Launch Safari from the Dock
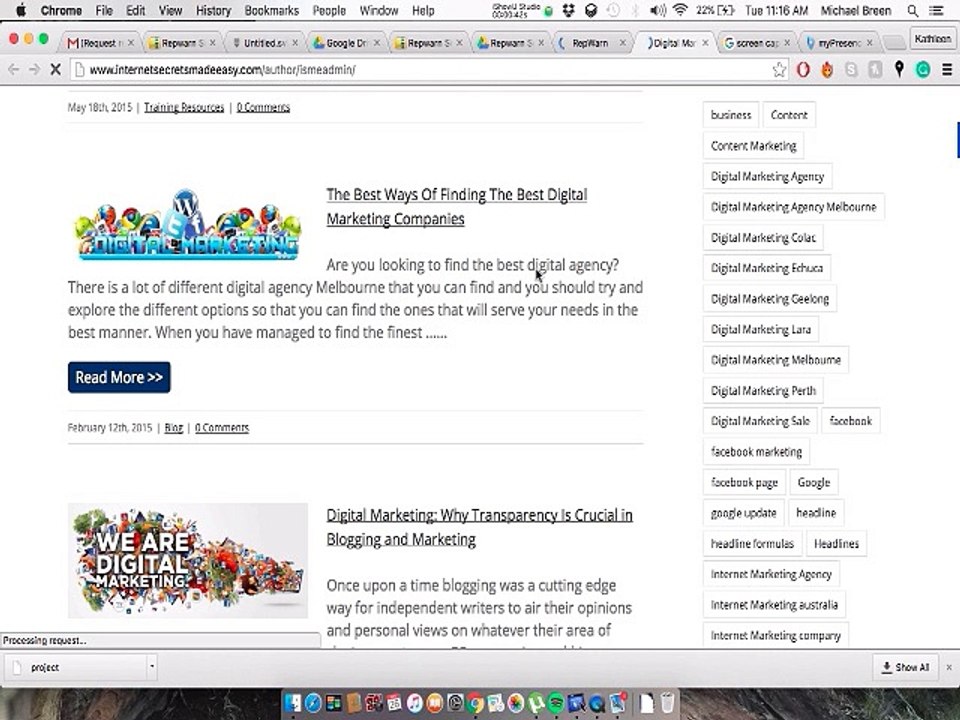Image resolution: width=960 pixels, height=720 pixels. pyautogui.click(x=313, y=703)
